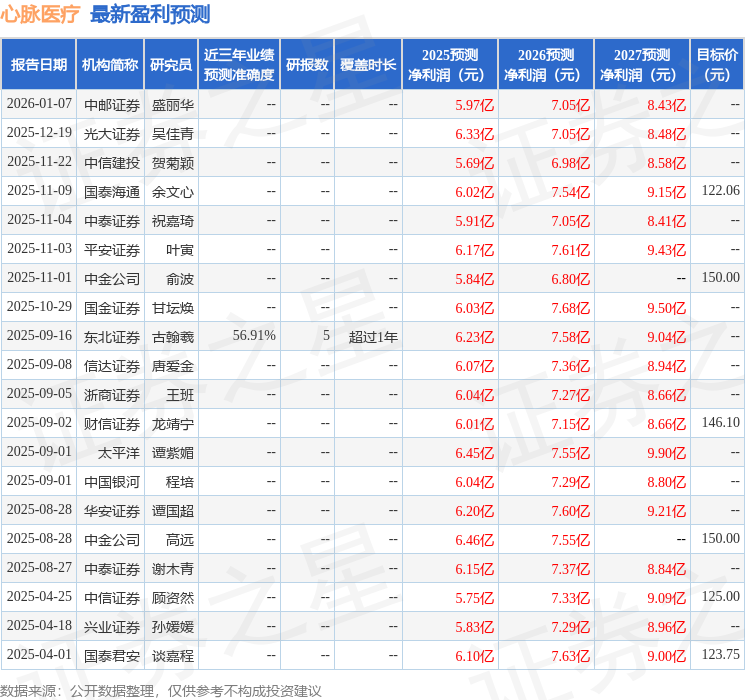Click the 覆盖时长 column header

(x=368, y=65)
